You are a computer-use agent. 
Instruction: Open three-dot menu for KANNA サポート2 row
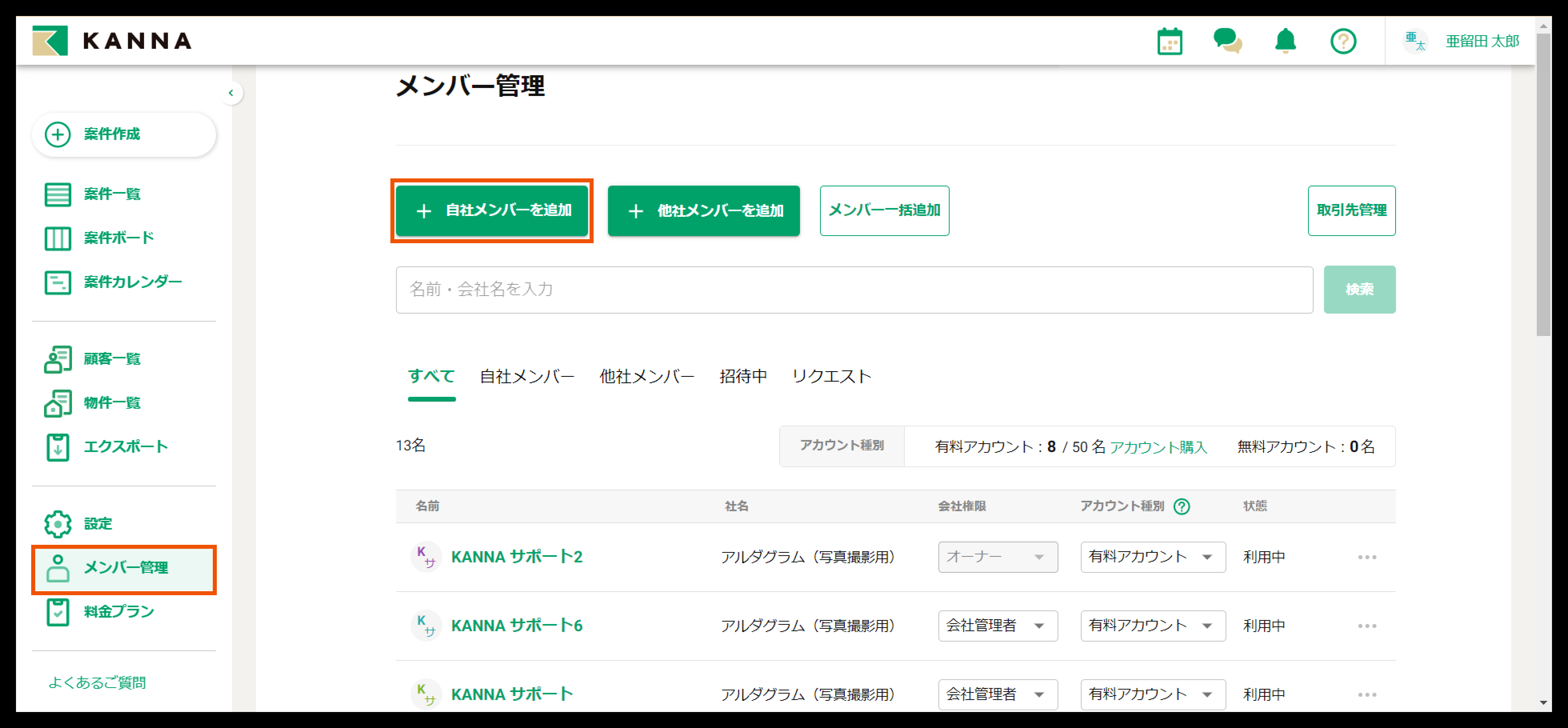click(x=1366, y=557)
